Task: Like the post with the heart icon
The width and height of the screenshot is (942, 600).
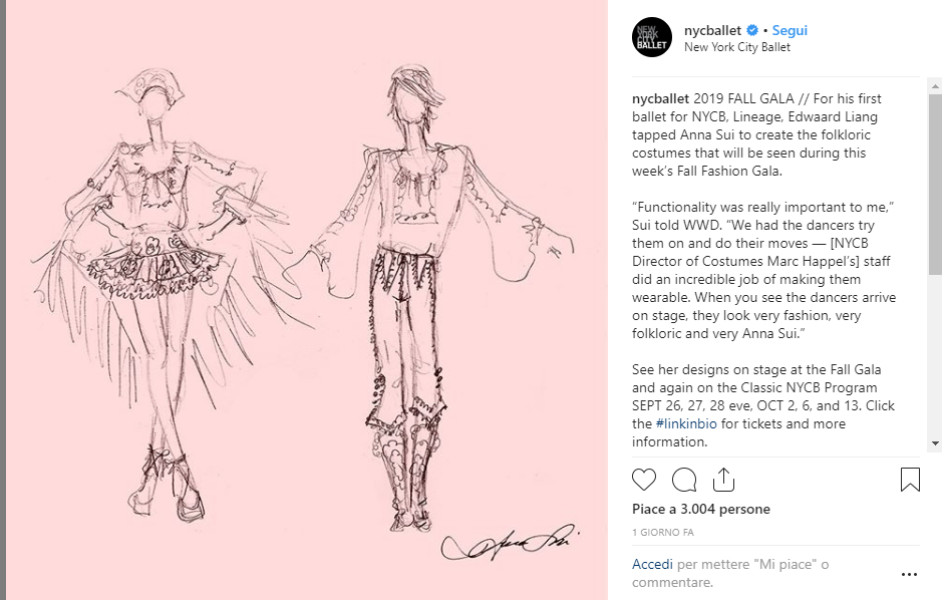Action: pyautogui.click(x=643, y=480)
